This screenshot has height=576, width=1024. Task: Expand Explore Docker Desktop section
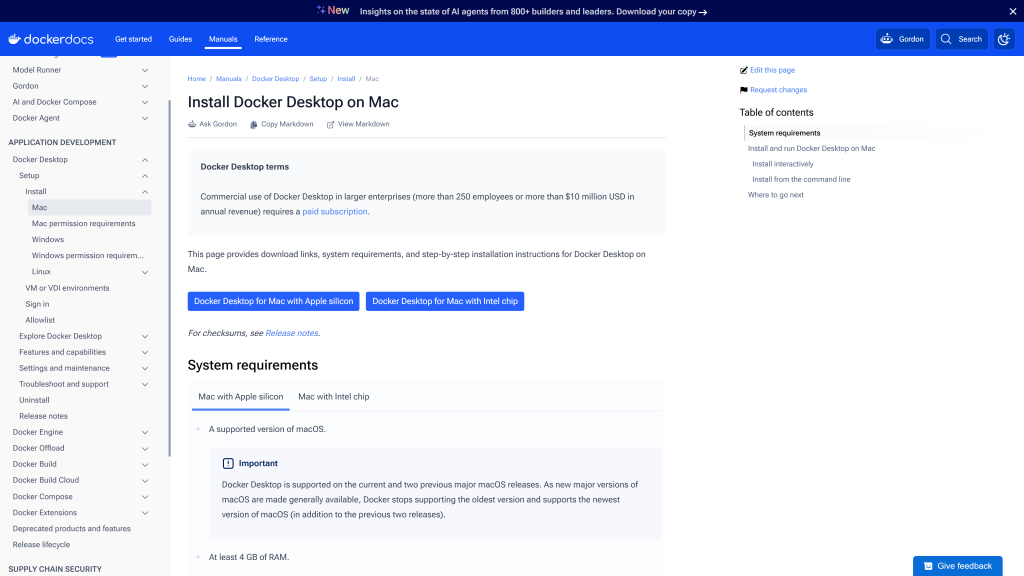(145, 336)
